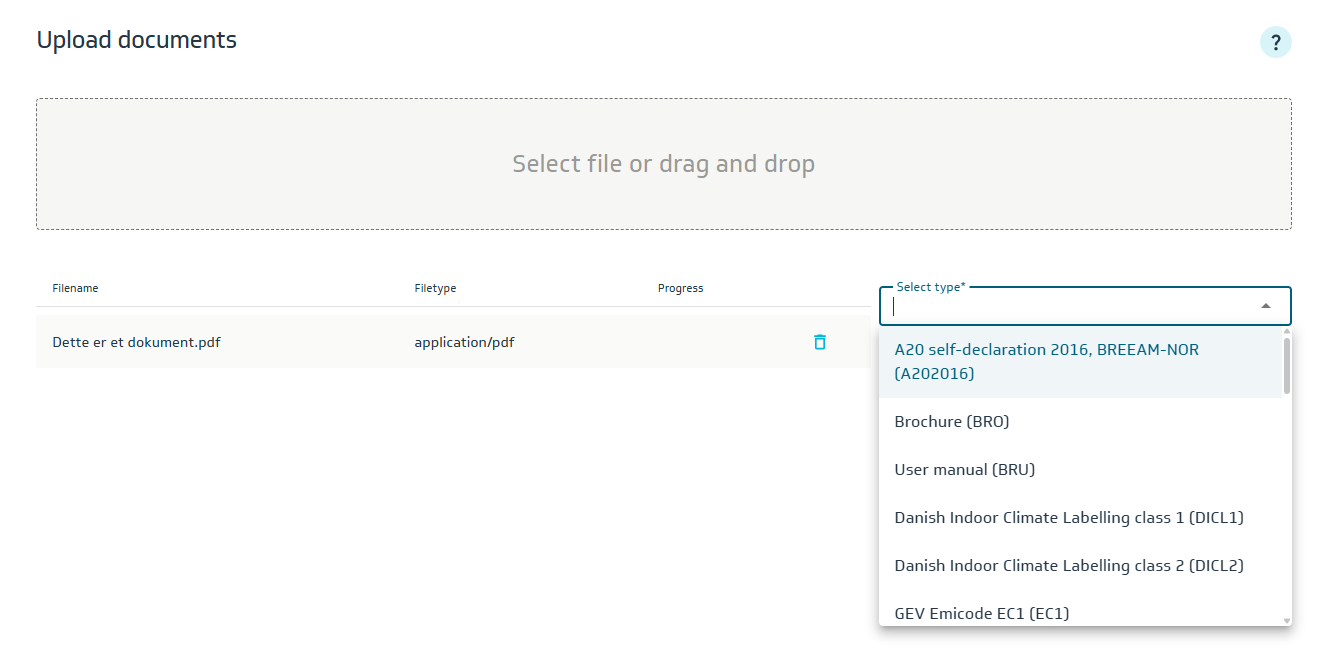Click the dropdown list's scroll down arrow
The height and width of the screenshot is (657, 1331).
click(x=1287, y=621)
